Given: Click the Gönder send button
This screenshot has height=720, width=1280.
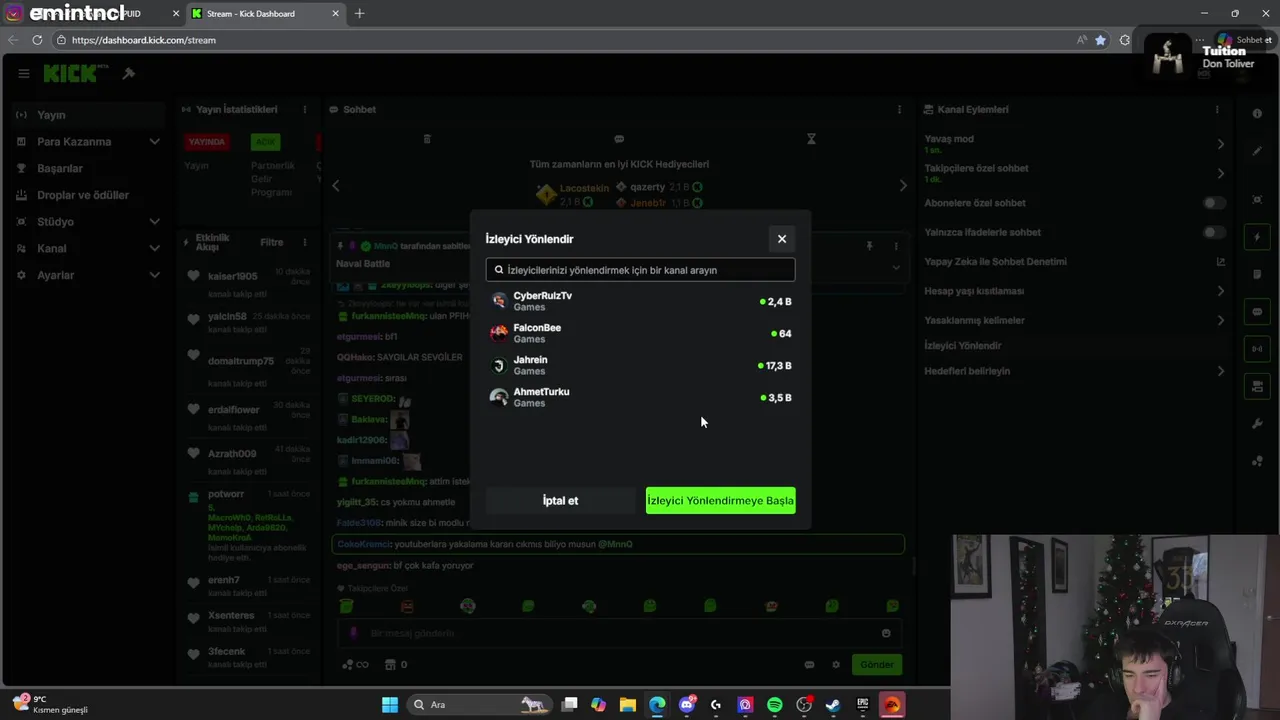Looking at the screenshot, I should click(x=877, y=664).
